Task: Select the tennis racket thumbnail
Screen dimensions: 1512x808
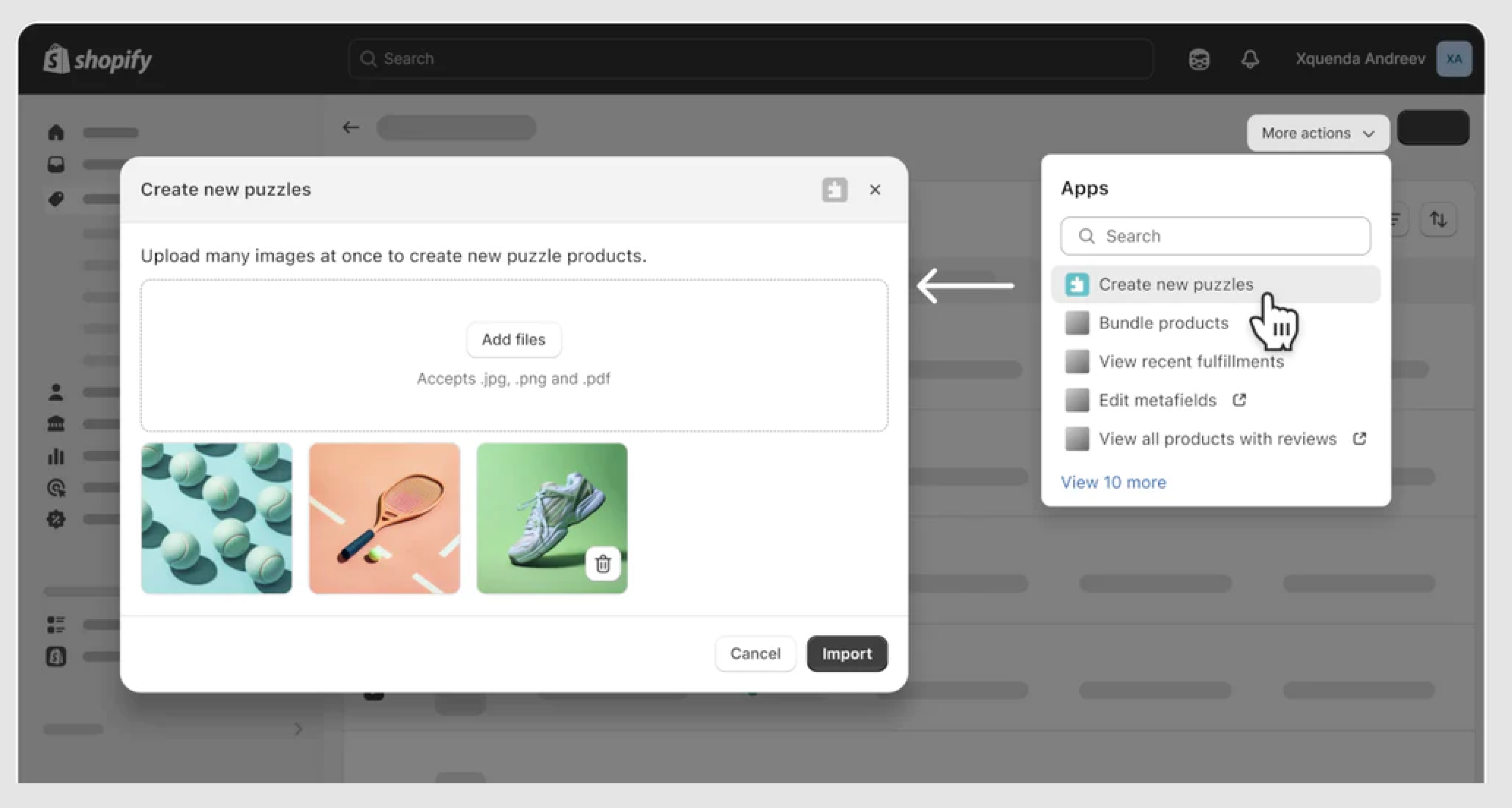Action: click(384, 518)
